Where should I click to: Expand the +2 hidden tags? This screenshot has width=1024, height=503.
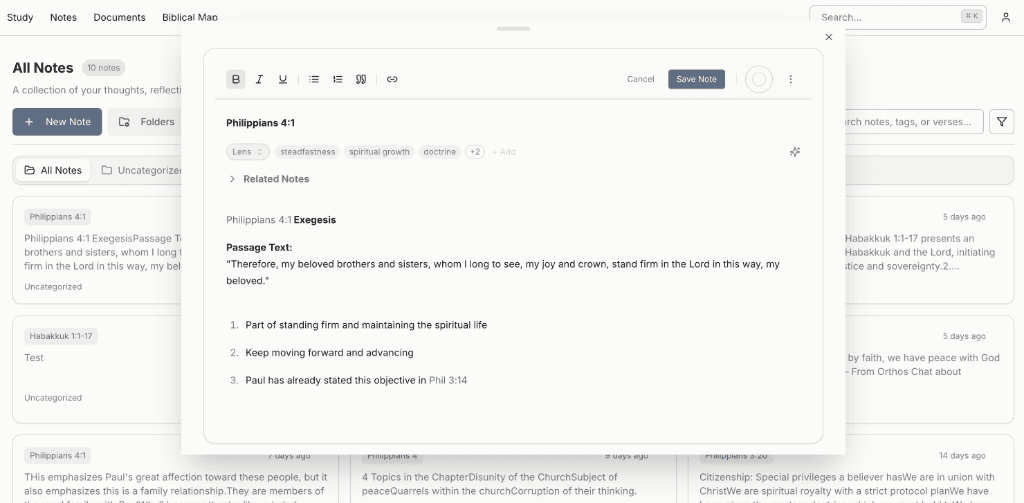(x=475, y=152)
